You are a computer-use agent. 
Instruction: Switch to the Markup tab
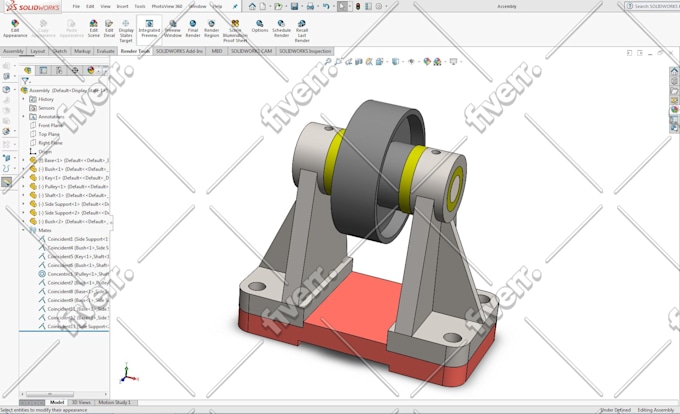[82, 51]
